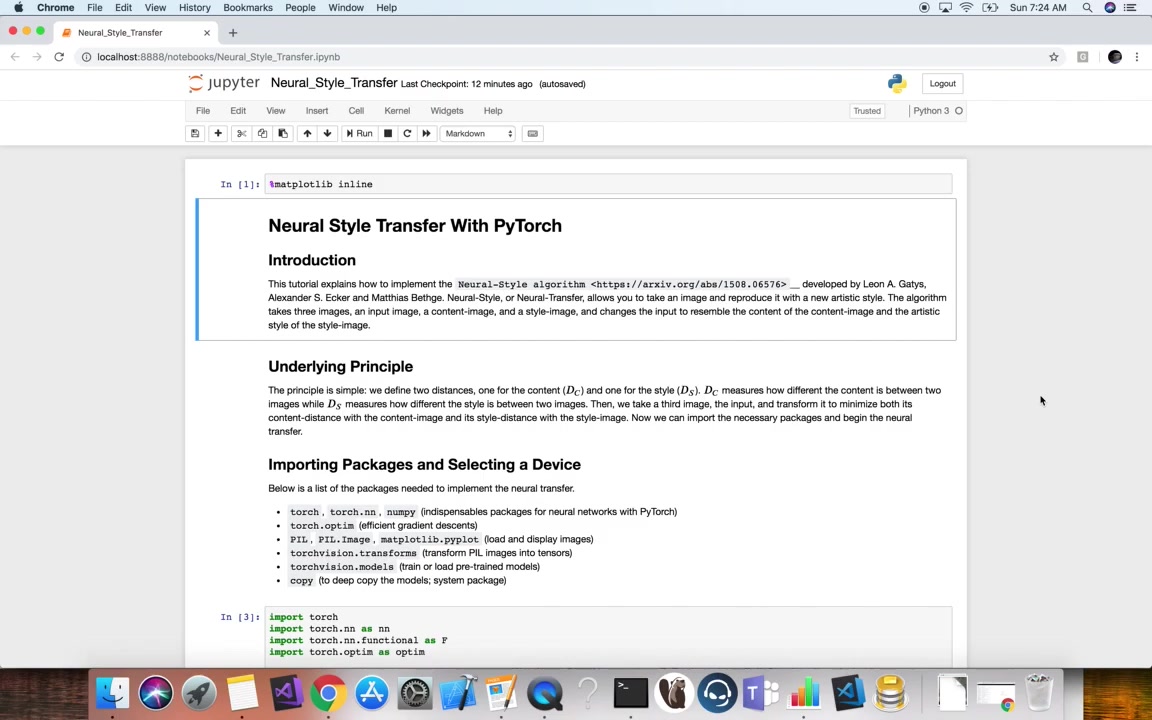Save notebook with the floppy disk icon
Image resolution: width=1152 pixels, height=720 pixels.
195,134
